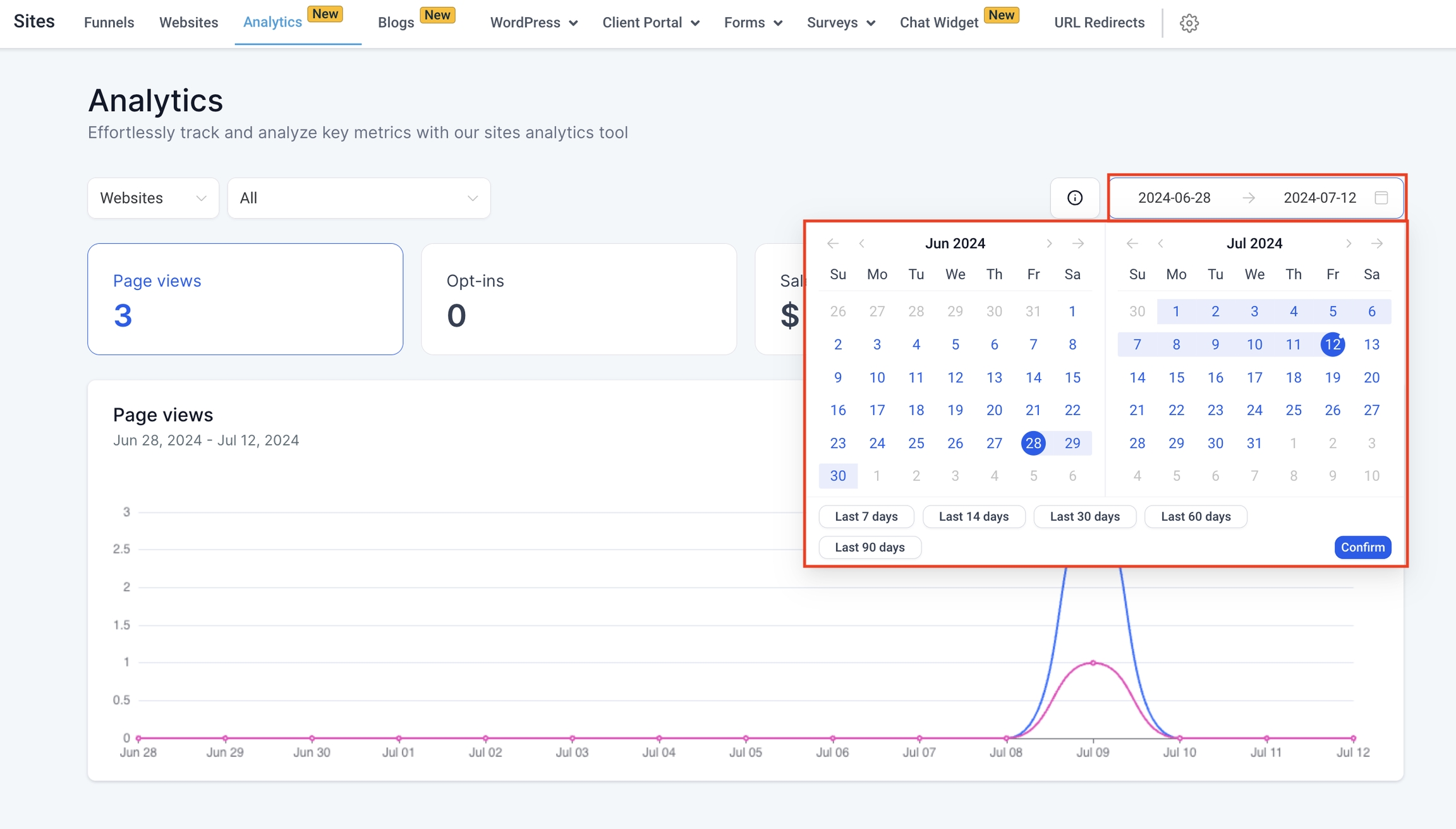Open the Surveys dropdown menu
The width and height of the screenshot is (1456, 829).
(840, 23)
